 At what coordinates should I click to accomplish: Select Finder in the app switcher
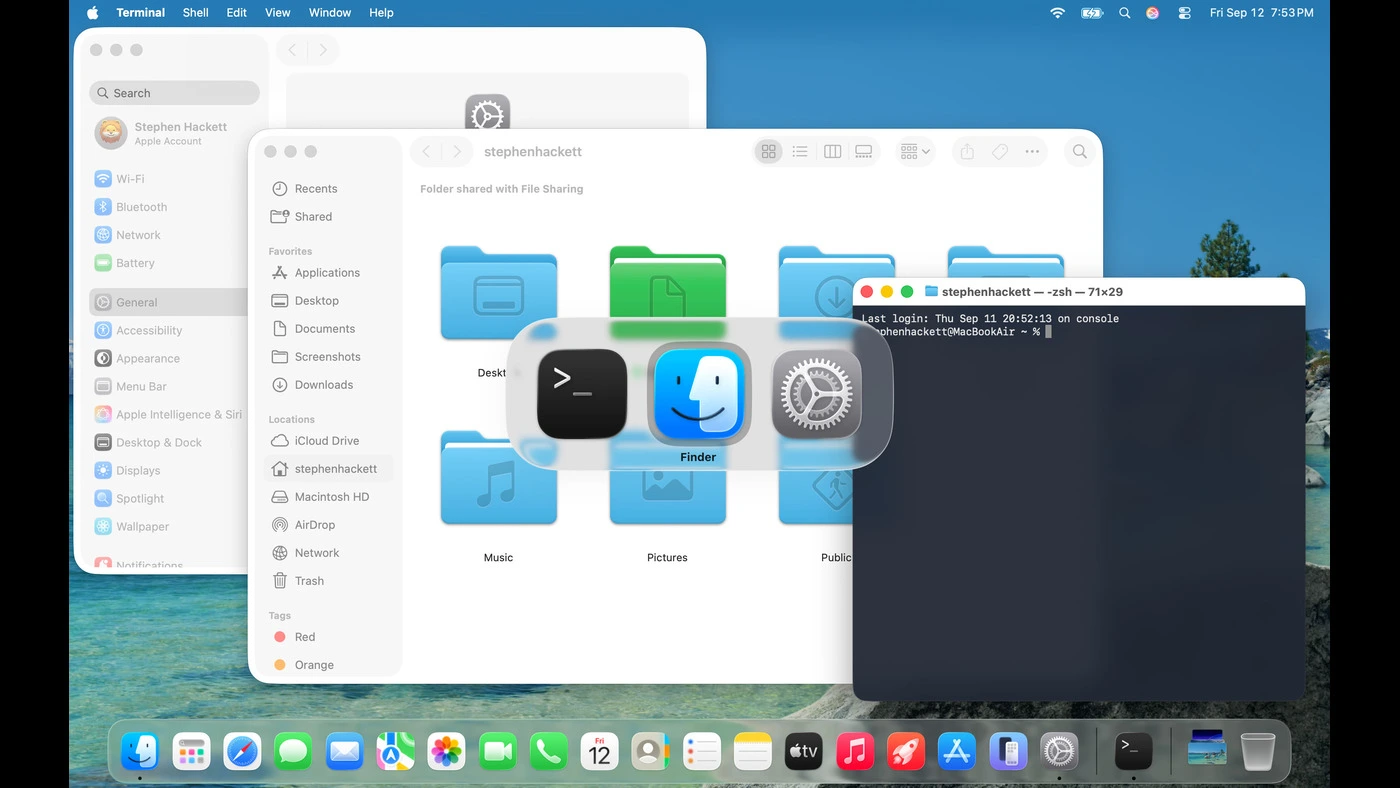[x=699, y=394]
